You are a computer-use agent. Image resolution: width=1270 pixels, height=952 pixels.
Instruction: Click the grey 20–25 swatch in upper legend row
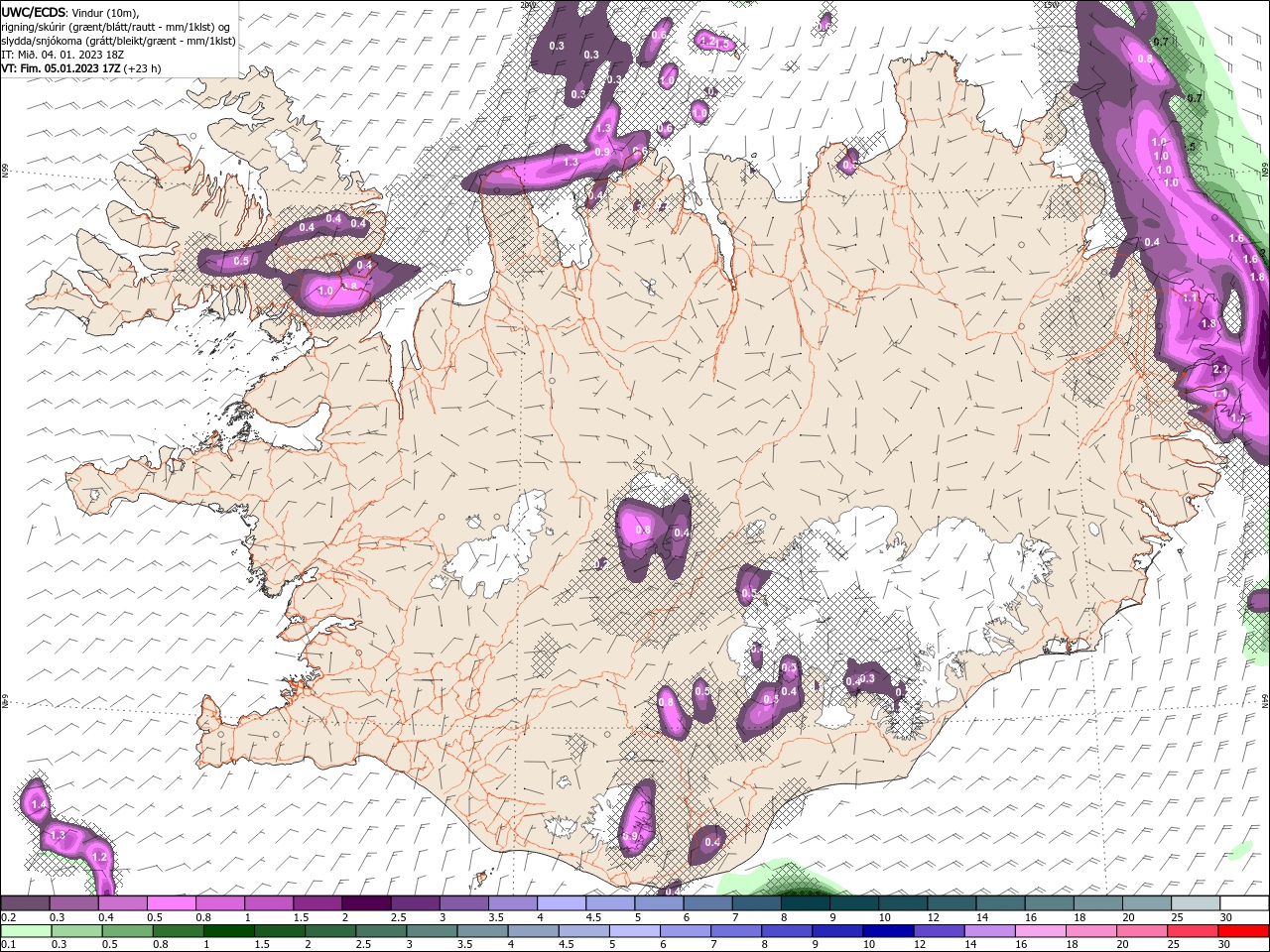click(1146, 903)
